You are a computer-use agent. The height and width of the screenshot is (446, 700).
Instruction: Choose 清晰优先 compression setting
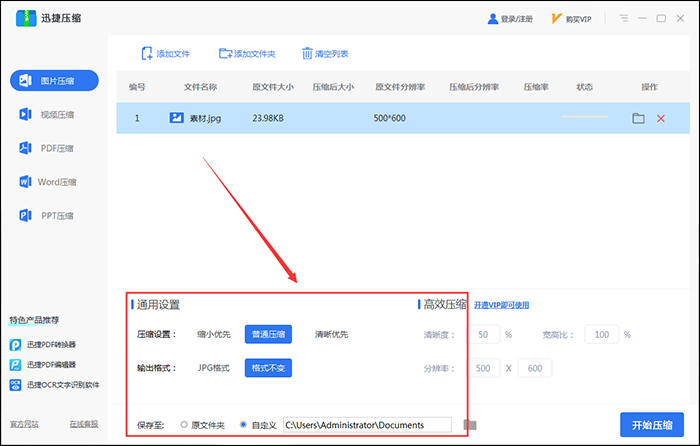coord(331,334)
